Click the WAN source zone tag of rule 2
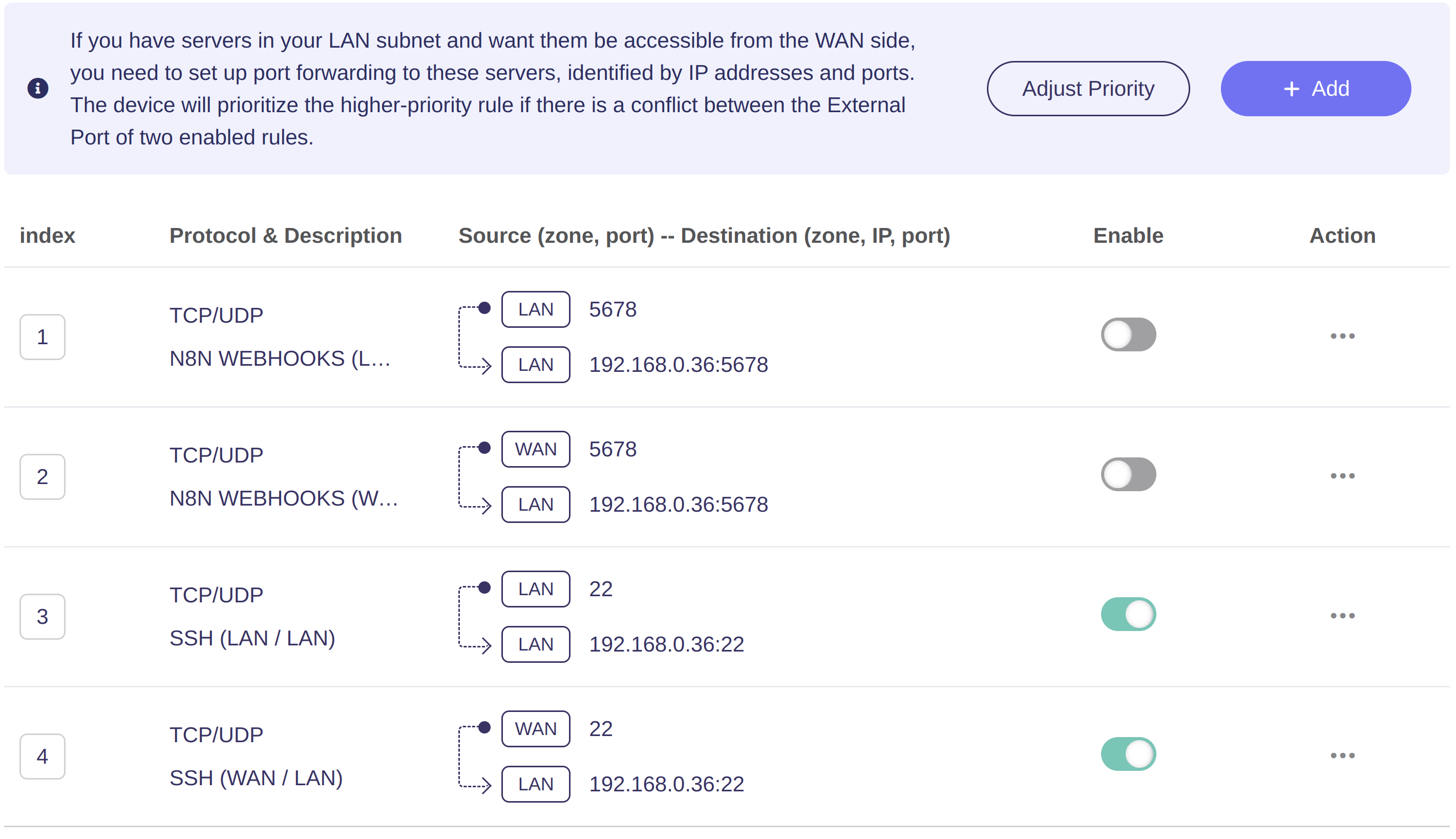Viewport: 1456px width, 839px height. [x=535, y=450]
